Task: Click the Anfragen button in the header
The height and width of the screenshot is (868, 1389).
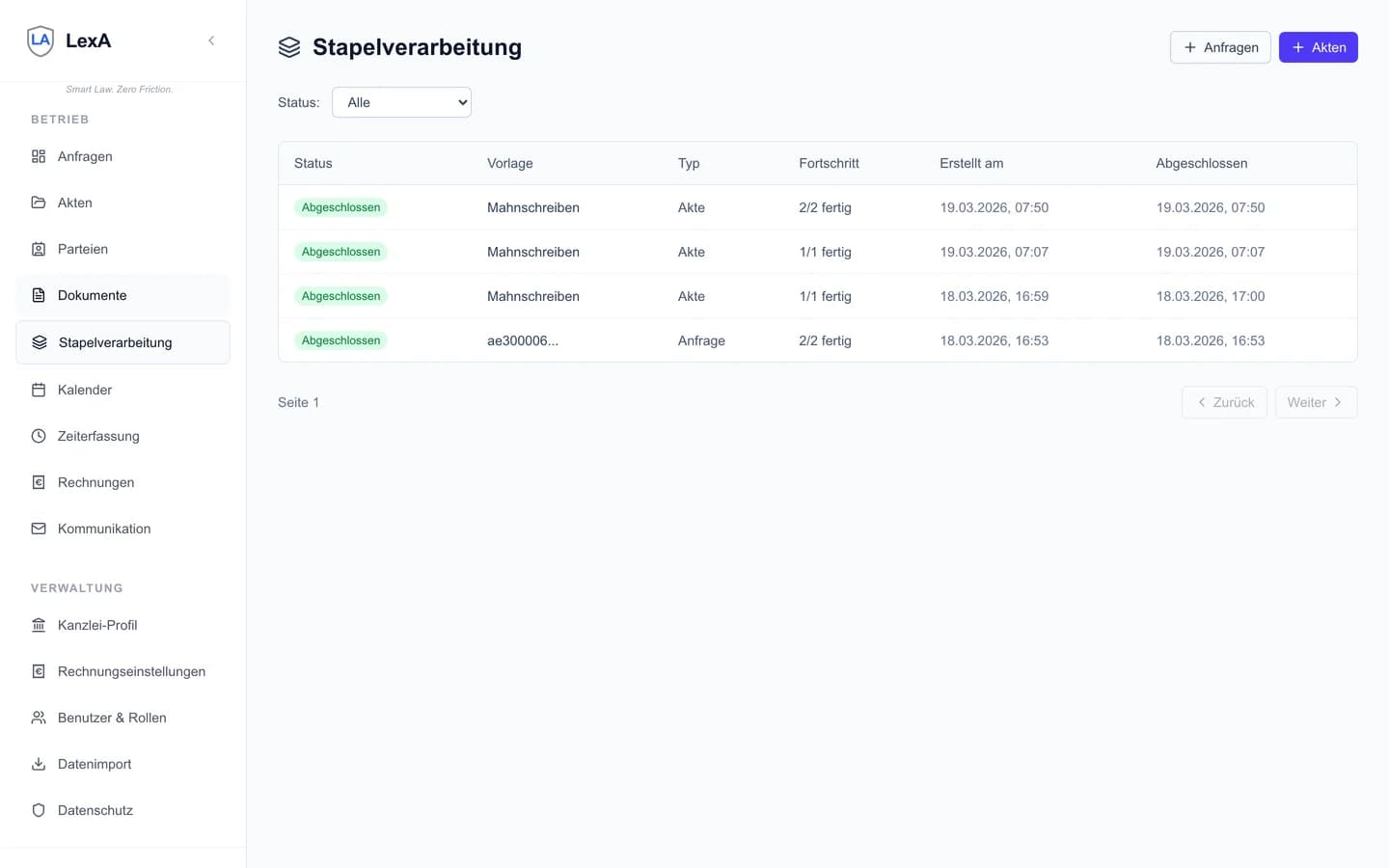Action: [1219, 46]
